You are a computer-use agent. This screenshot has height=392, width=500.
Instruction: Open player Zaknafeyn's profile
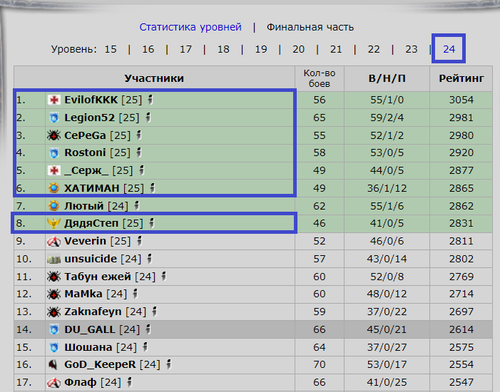(93, 312)
